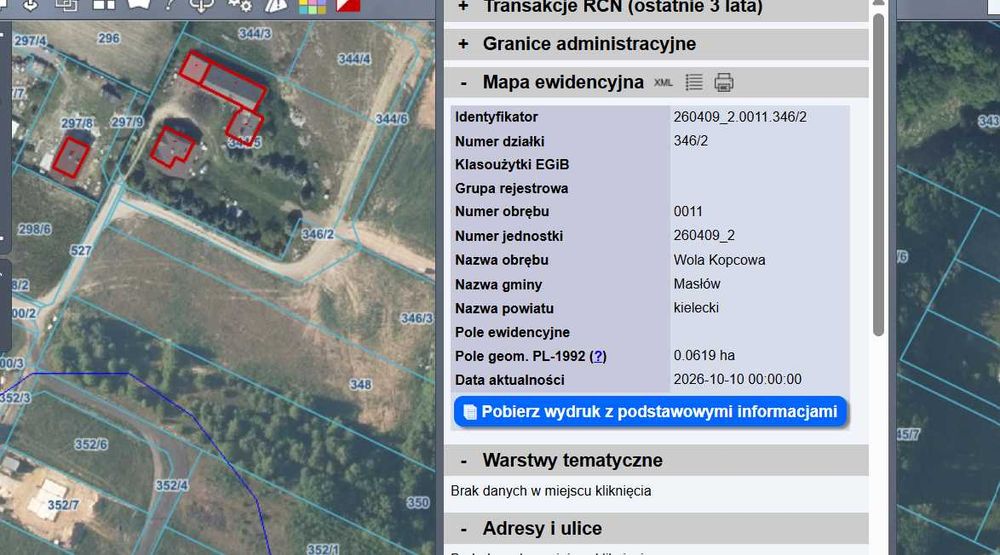Click the red and white flag icon
The width and height of the screenshot is (1000, 555).
pos(348,5)
